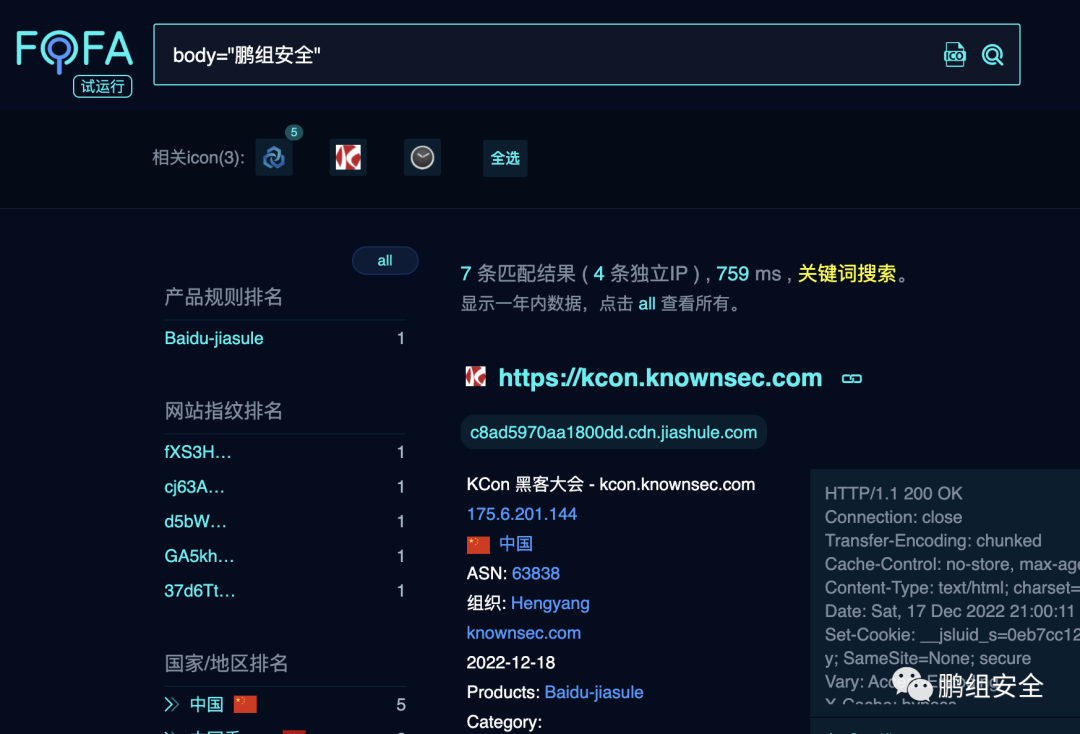Click the 全选 button

(x=505, y=158)
